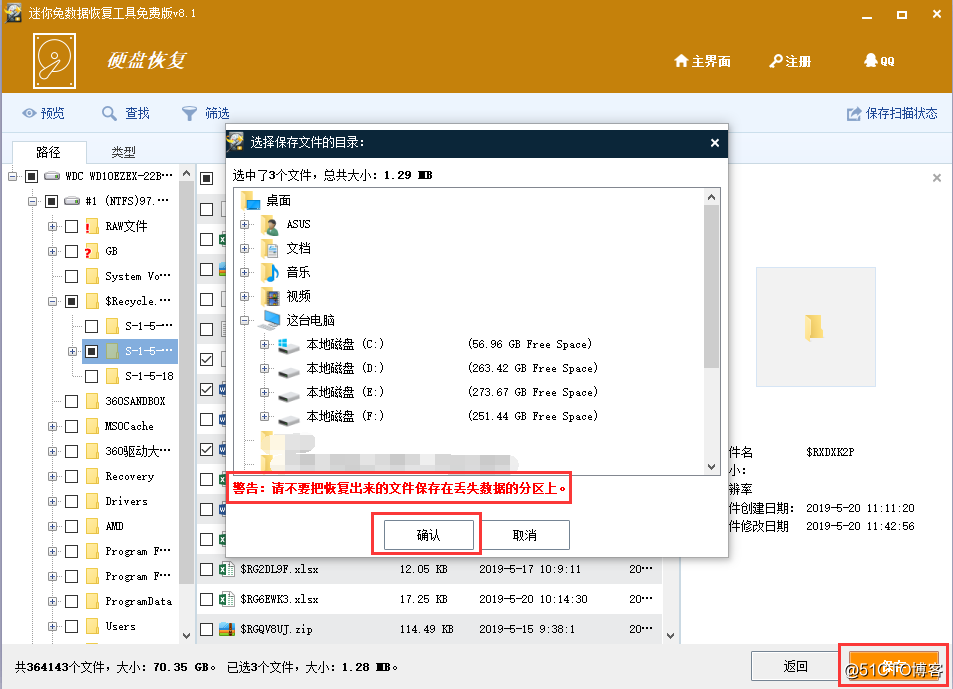This screenshot has width=953, height=689.
Task: Expand 本地磁盘 (F:) node
Action: point(264,416)
